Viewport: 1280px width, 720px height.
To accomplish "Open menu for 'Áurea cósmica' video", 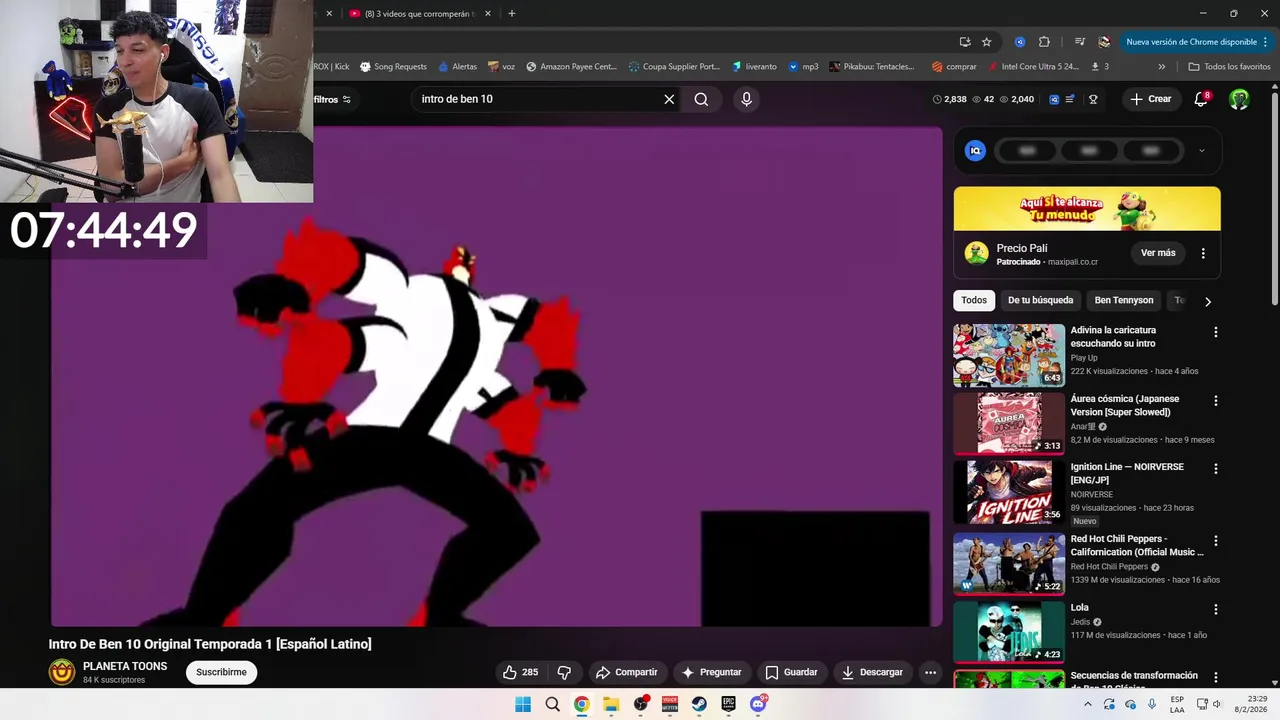I will click(1216, 401).
